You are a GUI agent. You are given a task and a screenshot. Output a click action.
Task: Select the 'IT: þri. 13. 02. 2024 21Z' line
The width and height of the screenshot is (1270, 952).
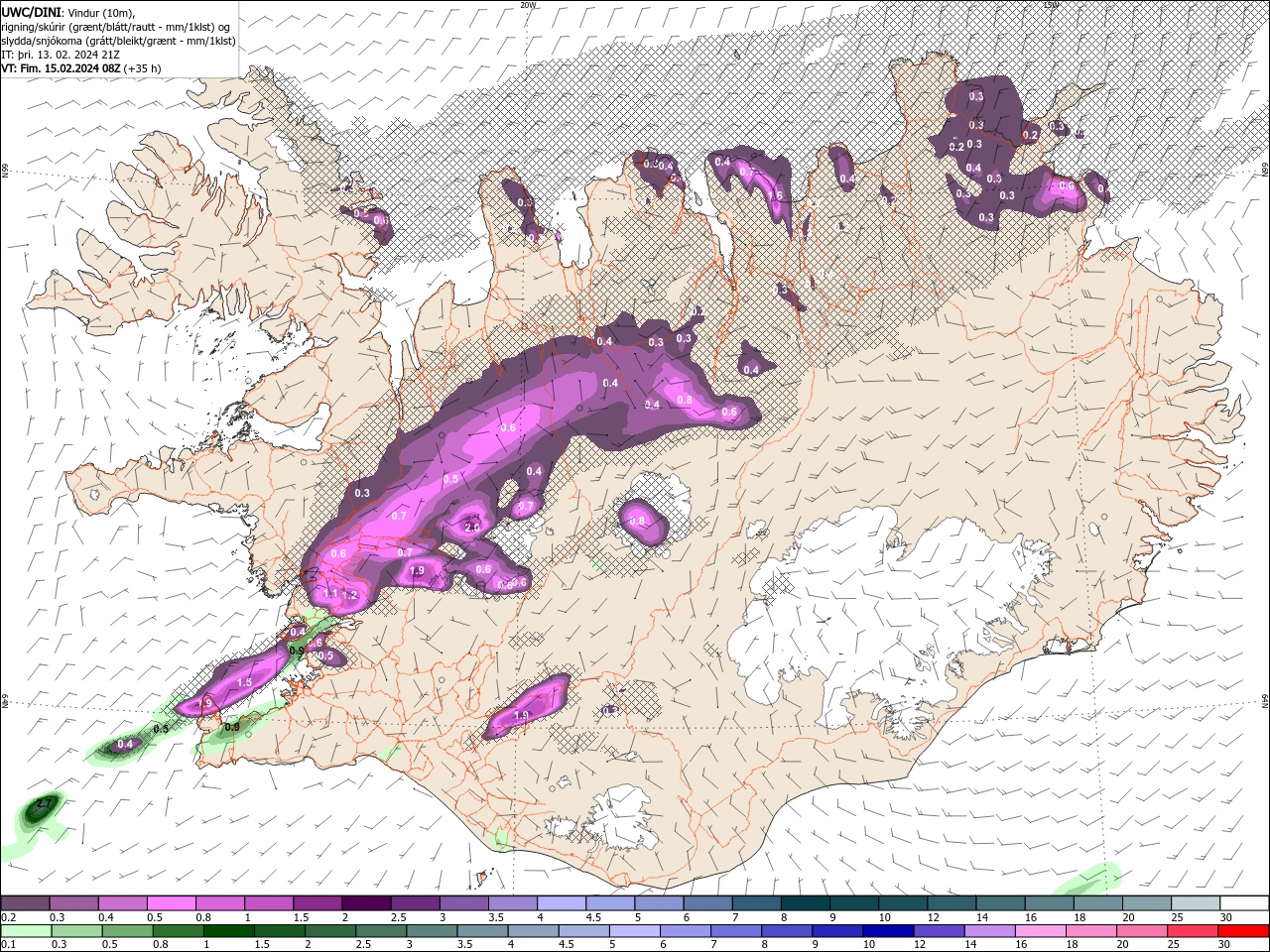coord(61,55)
